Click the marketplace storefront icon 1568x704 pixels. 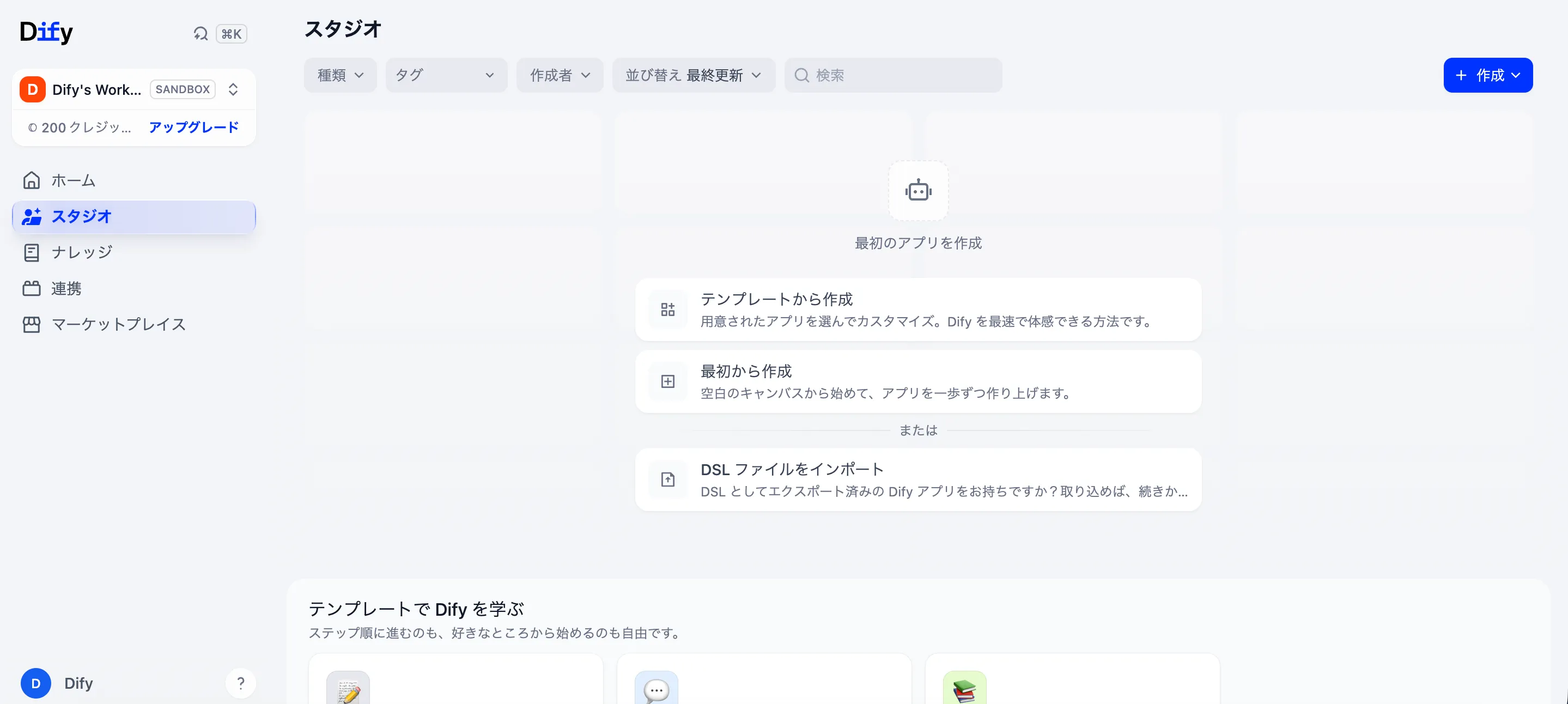point(32,324)
